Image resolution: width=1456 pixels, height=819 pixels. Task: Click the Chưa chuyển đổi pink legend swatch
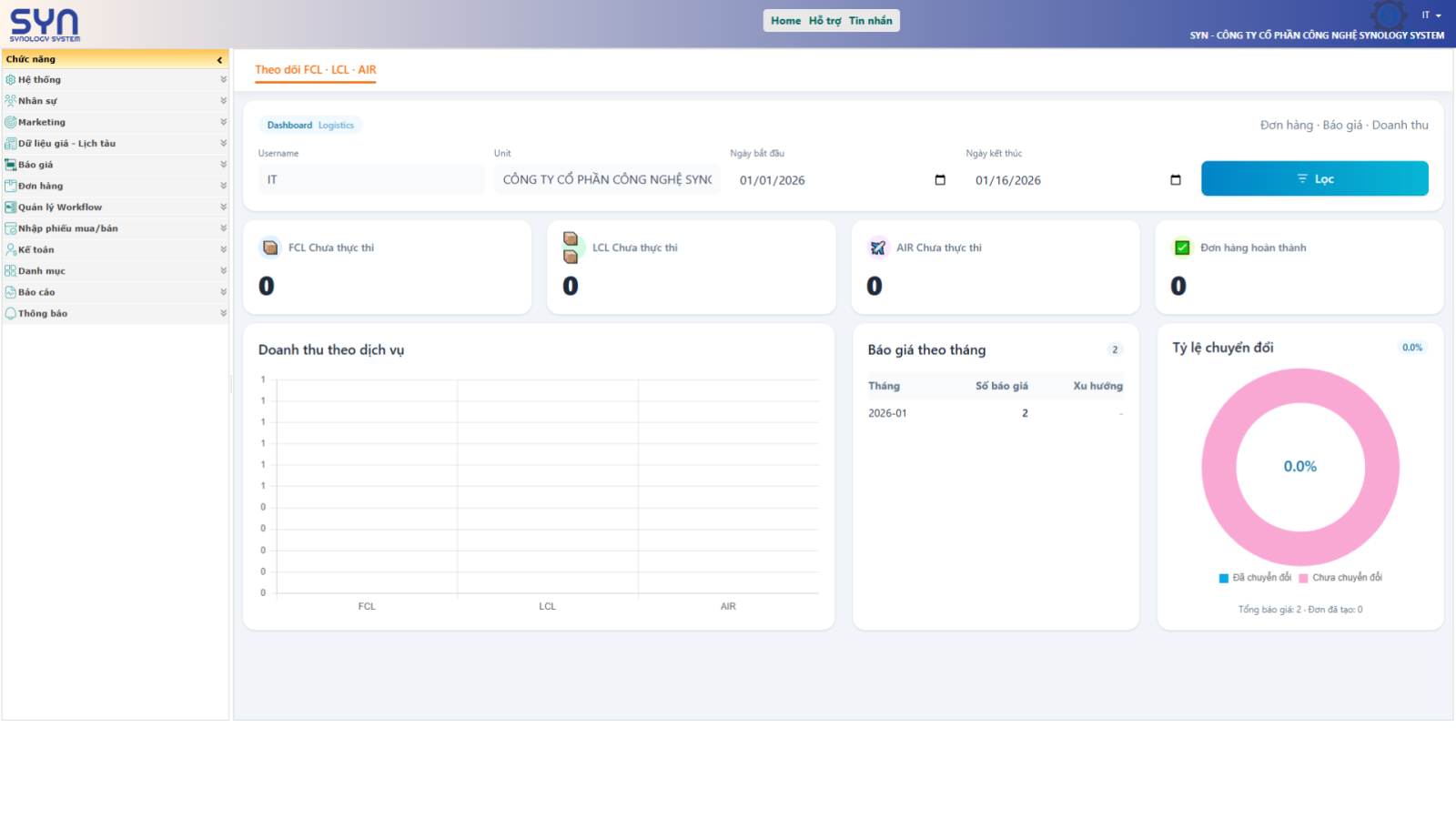[x=1303, y=578]
